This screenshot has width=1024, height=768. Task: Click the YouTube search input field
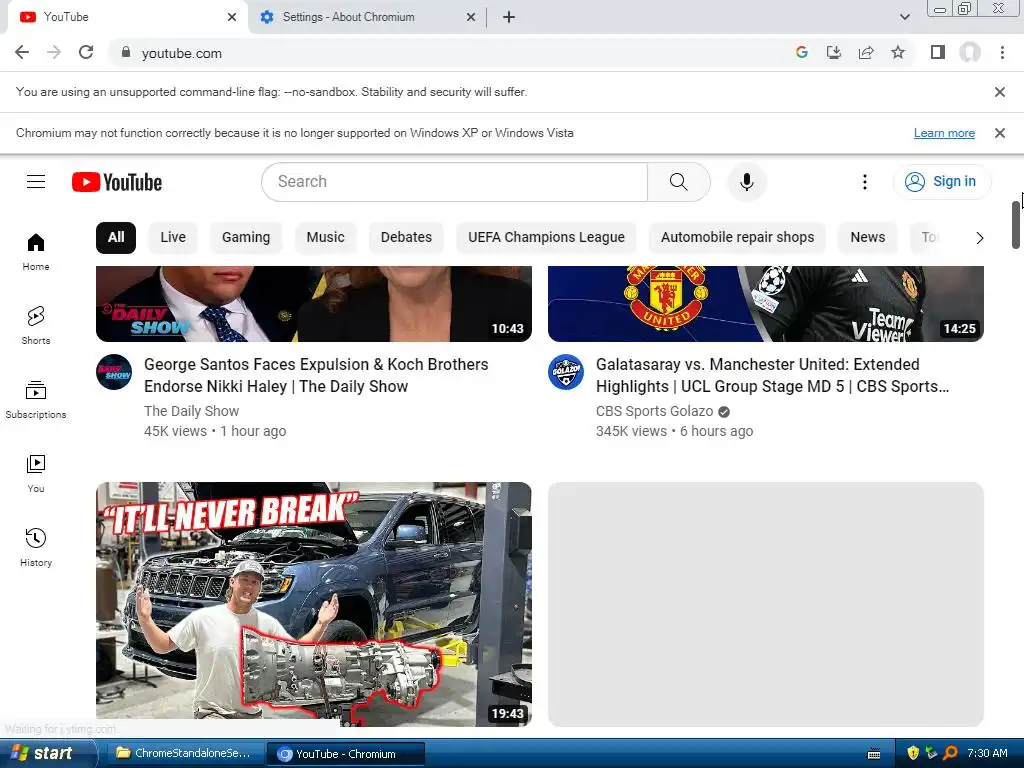pyautogui.click(x=455, y=182)
